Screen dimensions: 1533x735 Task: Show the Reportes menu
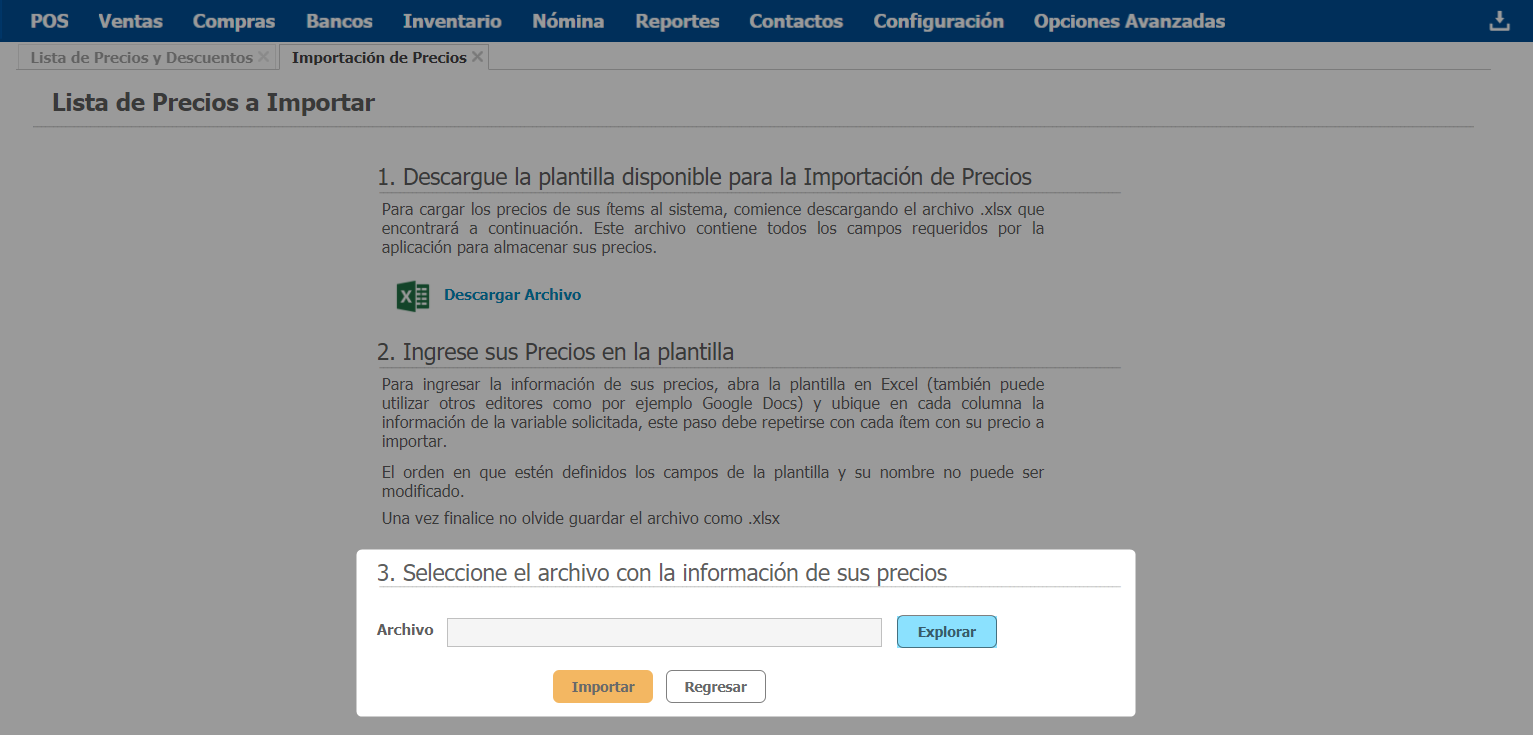[x=677, y=21]
